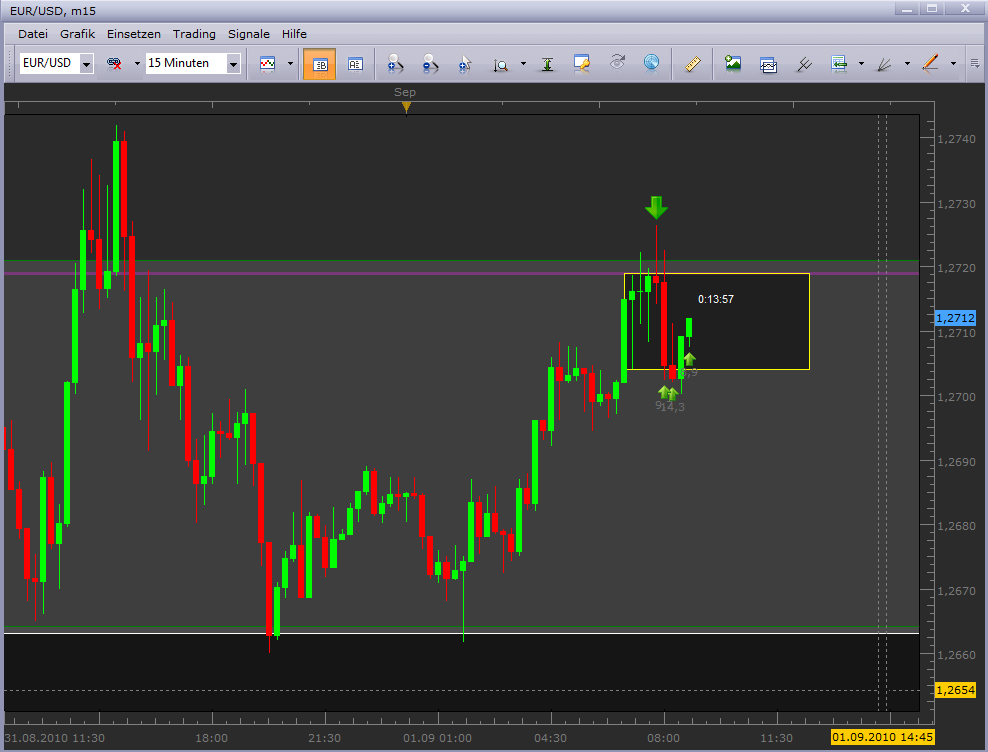988x752 pixels.
Task: Click the 0:13:57 countdown timer text
Action: [x=716, y=299]
